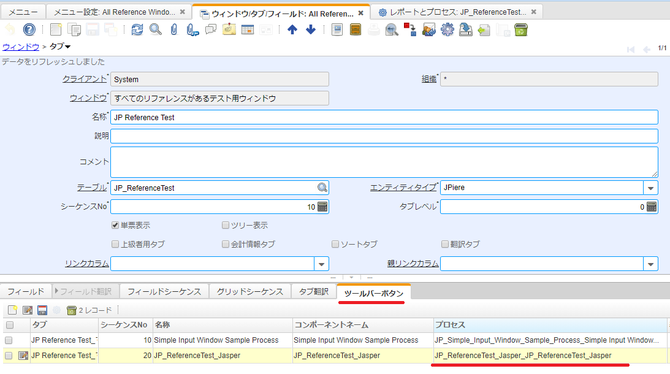
Task: Enable the ツリー表示 checkbox
Action: (225, 225)
